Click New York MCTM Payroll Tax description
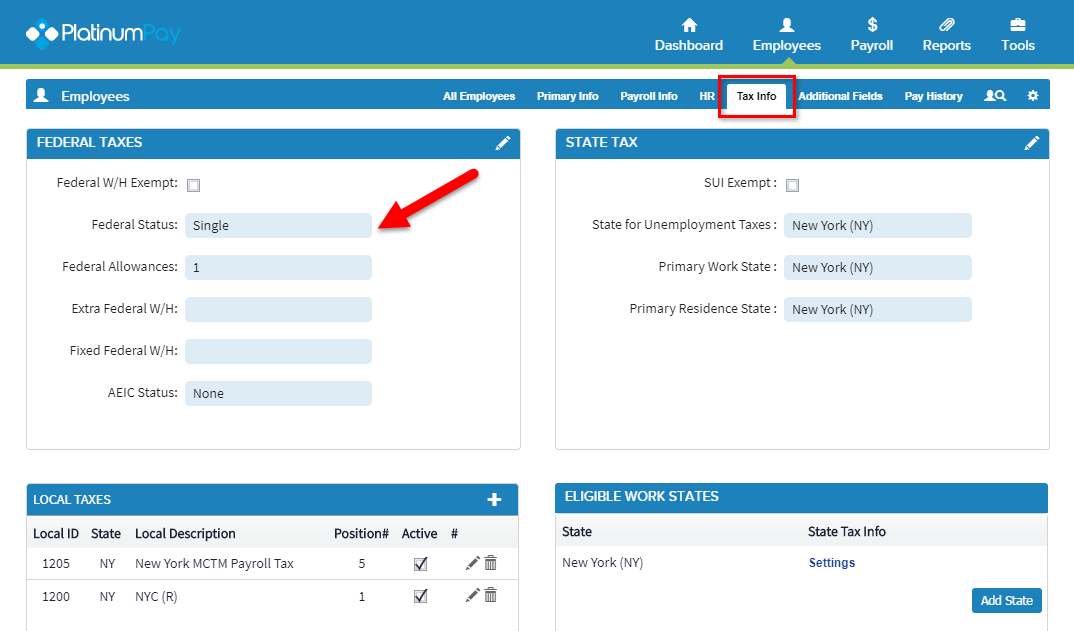The image size is (1074, 631). 214,563
